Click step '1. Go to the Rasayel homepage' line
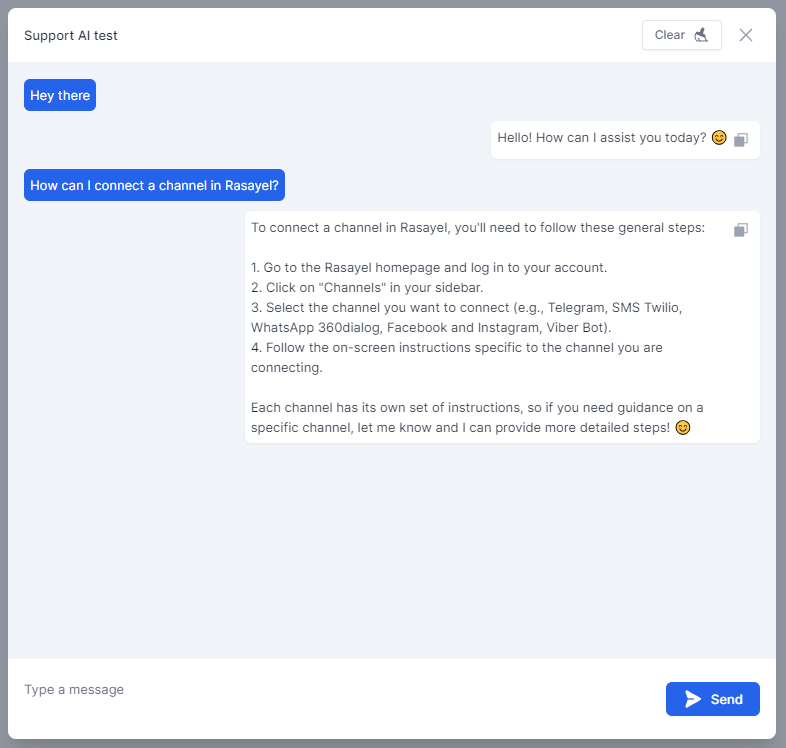 point(429,268)
